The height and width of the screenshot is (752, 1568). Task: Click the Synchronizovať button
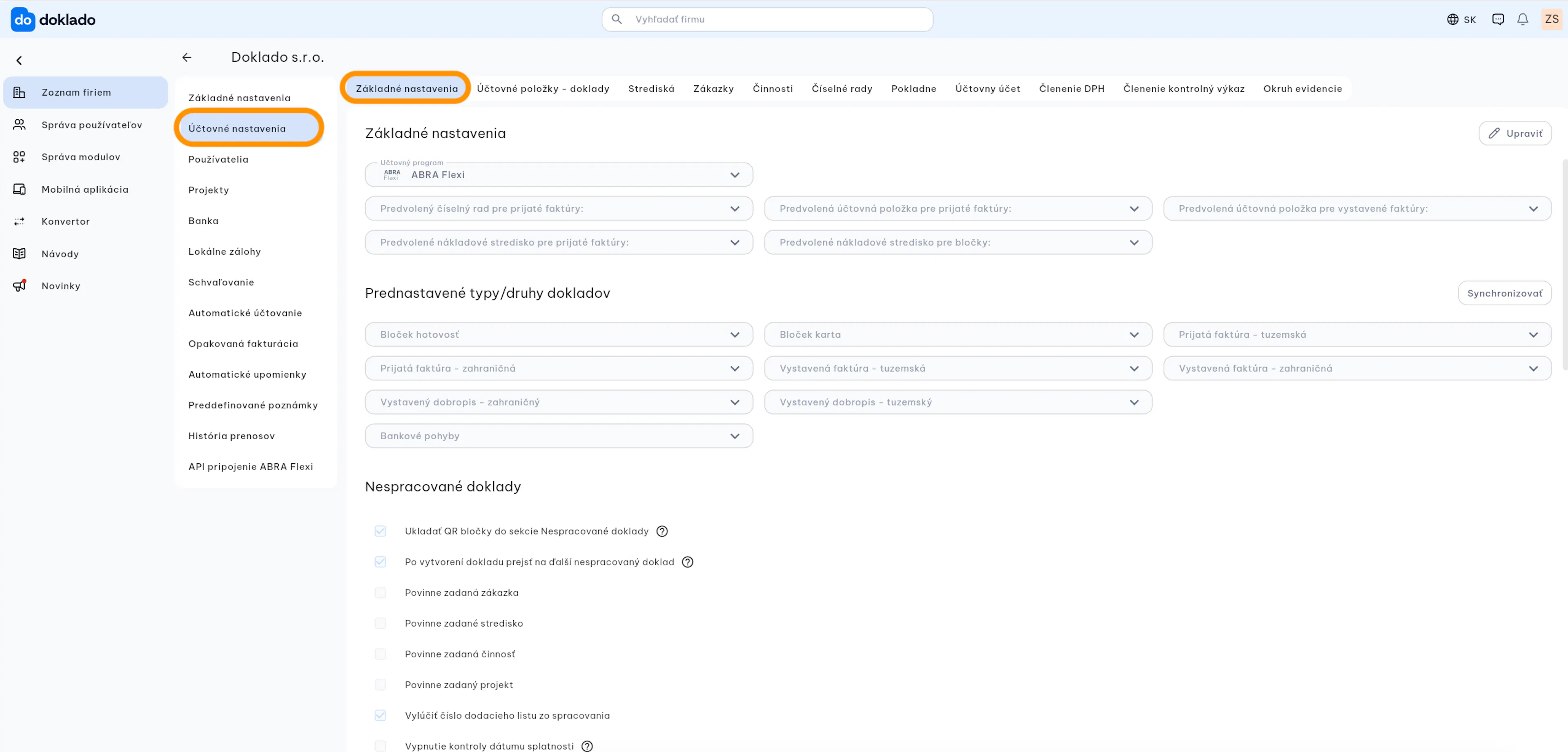[1505, 293]
